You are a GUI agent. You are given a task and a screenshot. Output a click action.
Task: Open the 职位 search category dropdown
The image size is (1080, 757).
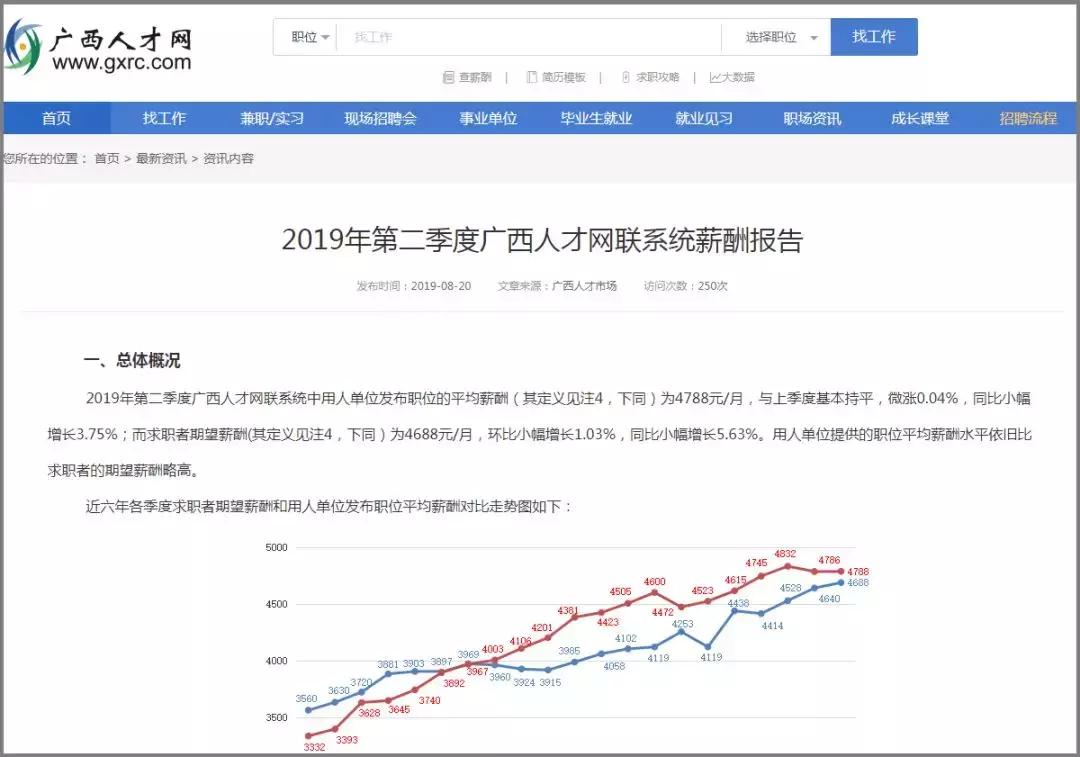coord(305,36)
